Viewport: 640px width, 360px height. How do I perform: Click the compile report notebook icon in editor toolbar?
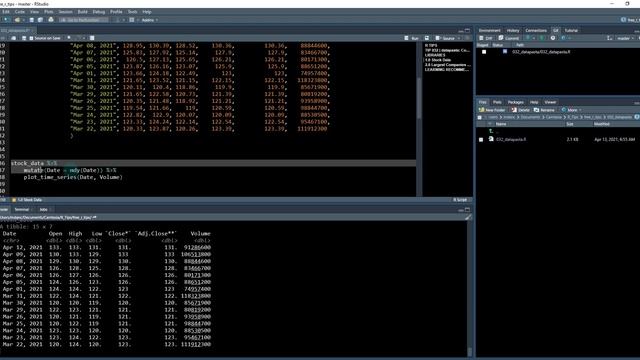point(92,38)
